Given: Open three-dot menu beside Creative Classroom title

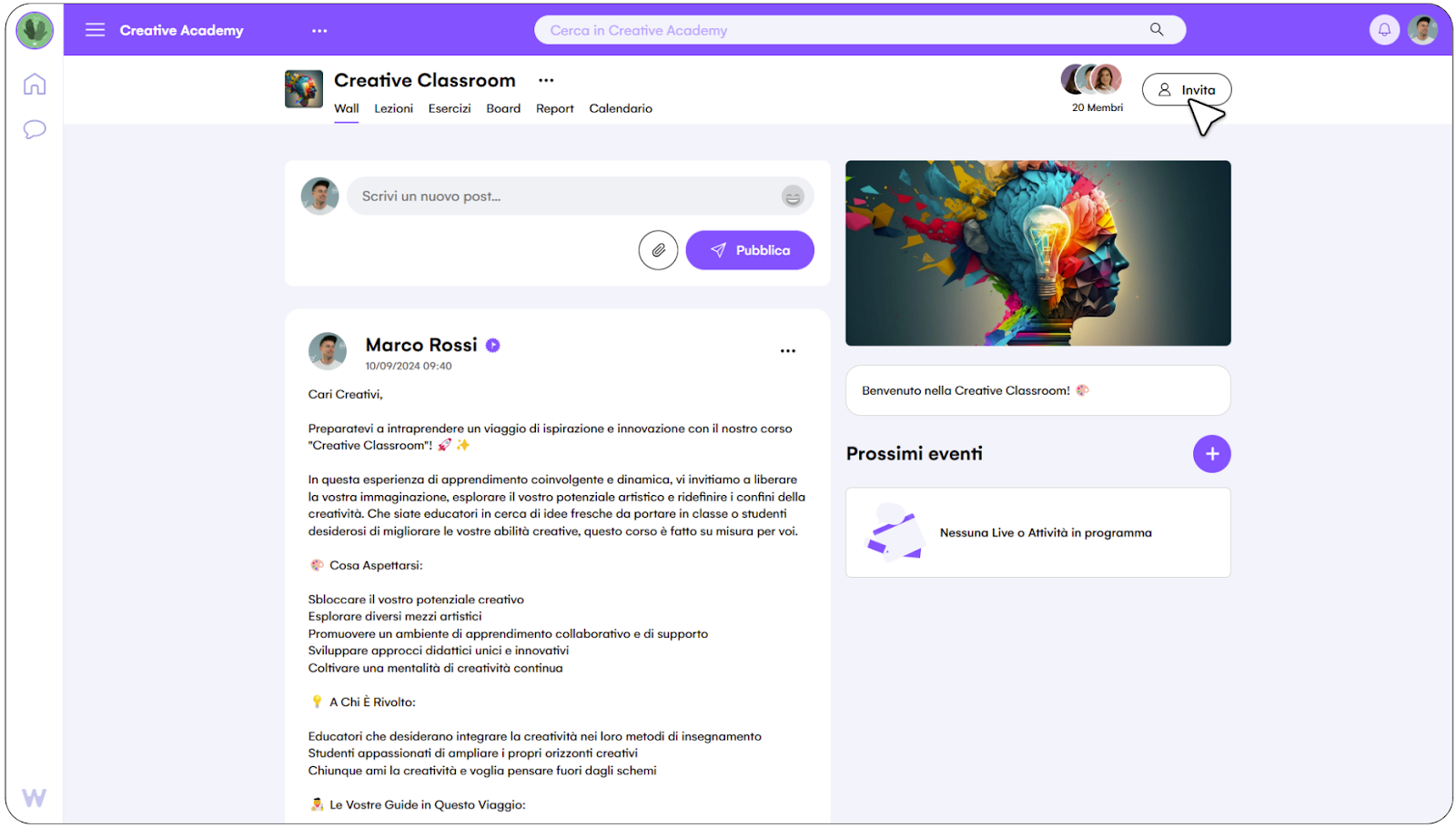Looking at the screenshot, I should (546, 80).
